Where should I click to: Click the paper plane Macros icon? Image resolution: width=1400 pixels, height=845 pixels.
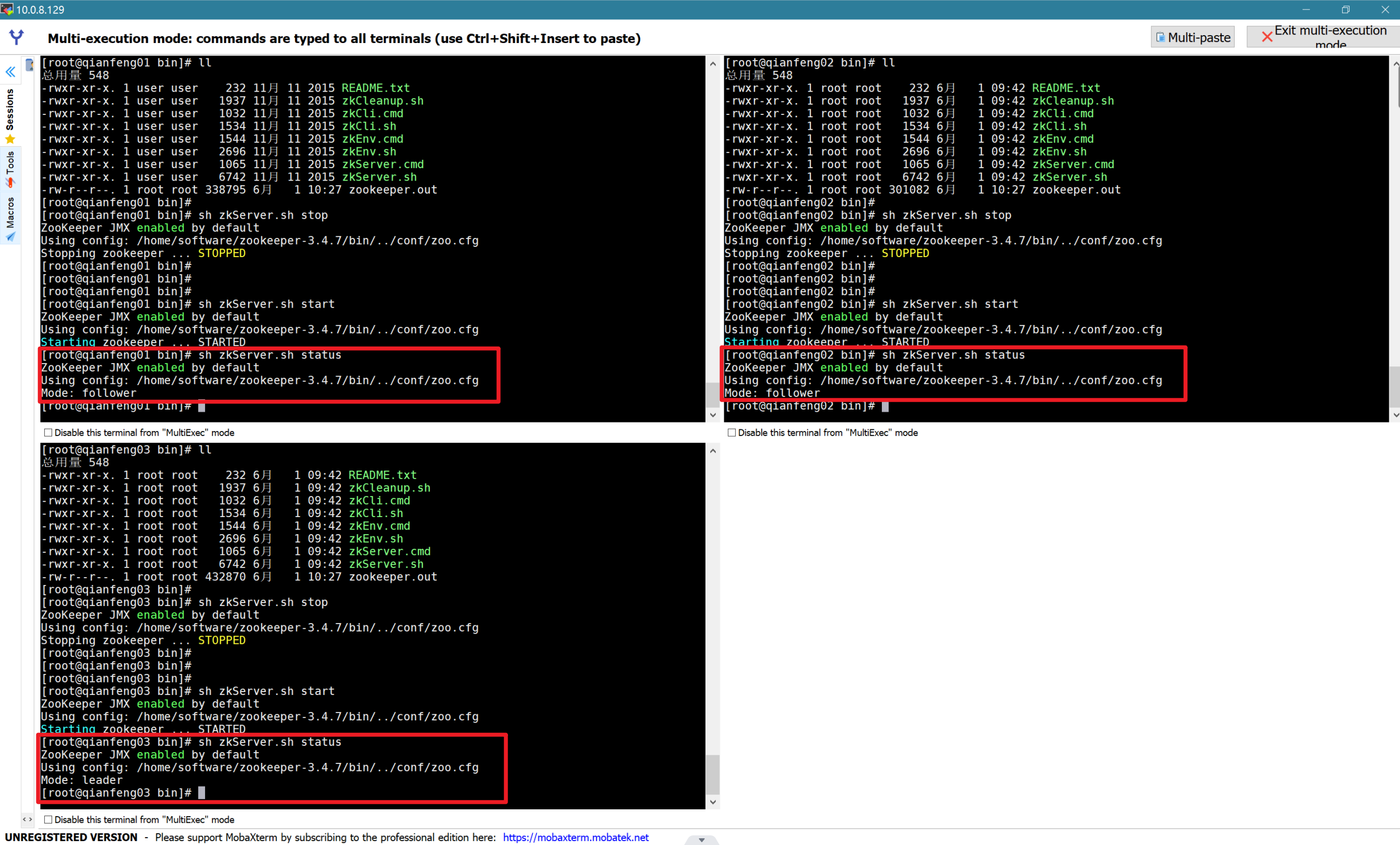(10, 236)
